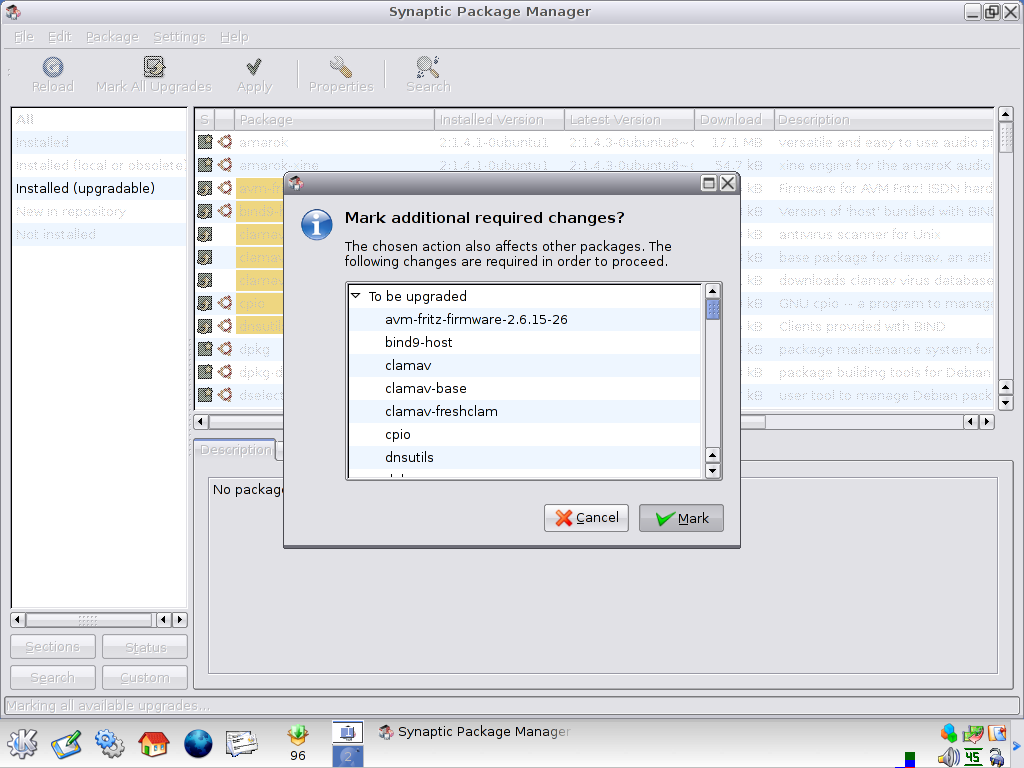Click the status box of dpkg-dev row
This screenshot has width=1024, height=768.
tap(205, 372)
